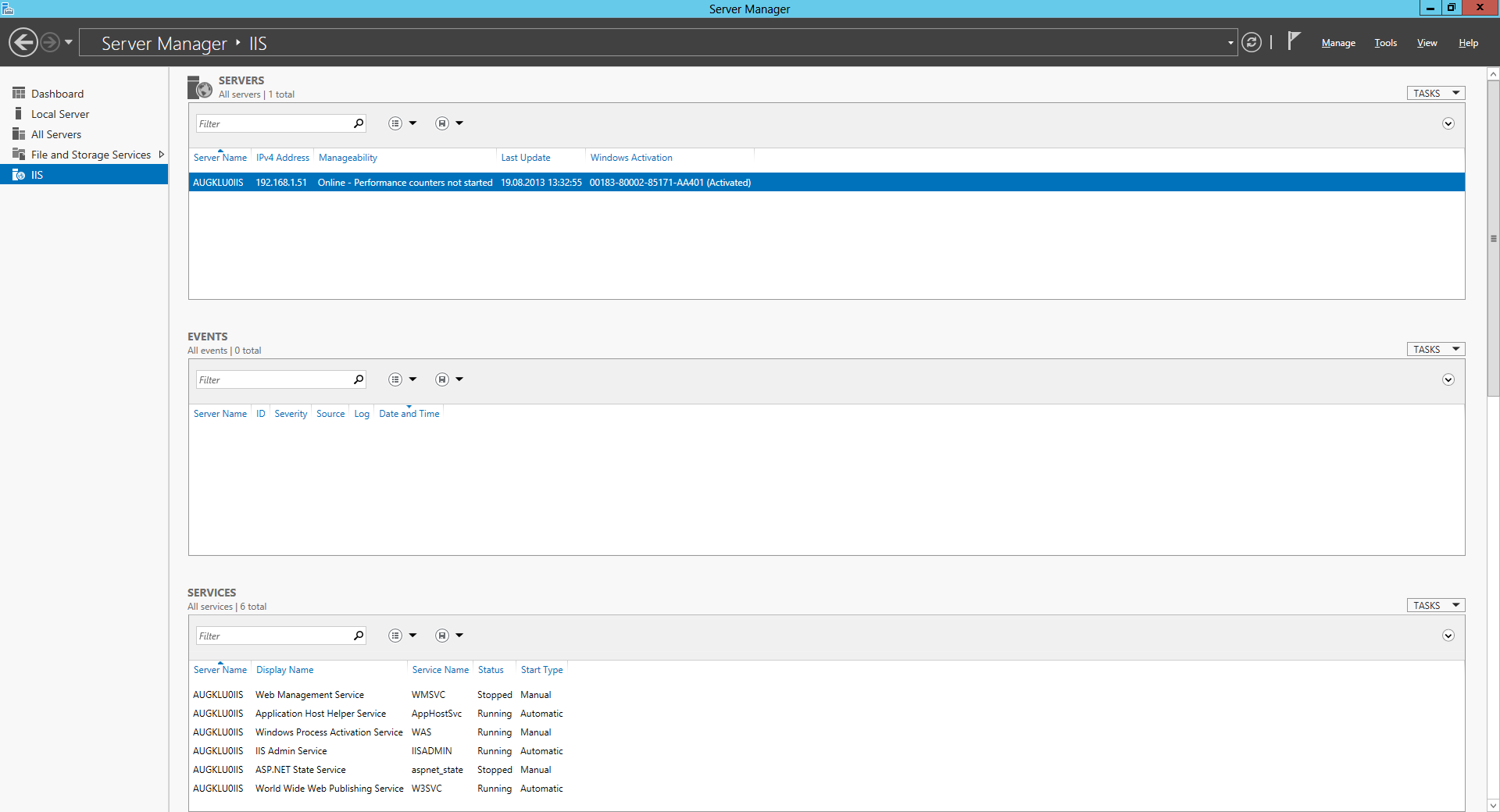Click search icon in Services filter
Image resolution: width=1500 pixels, height=812 pixels.
[x=359, y=636]
